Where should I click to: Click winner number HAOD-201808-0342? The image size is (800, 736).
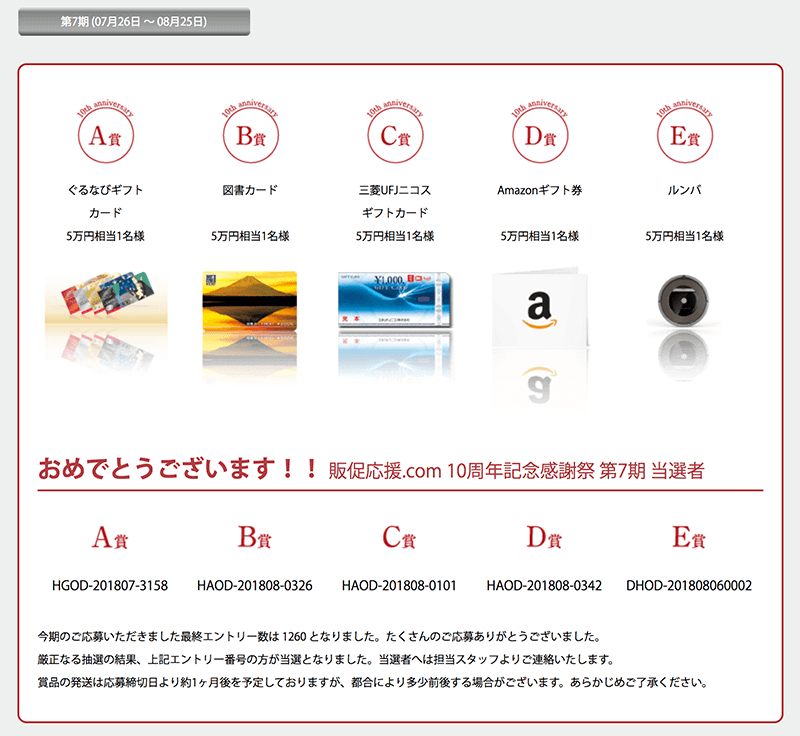click(544, 586)
